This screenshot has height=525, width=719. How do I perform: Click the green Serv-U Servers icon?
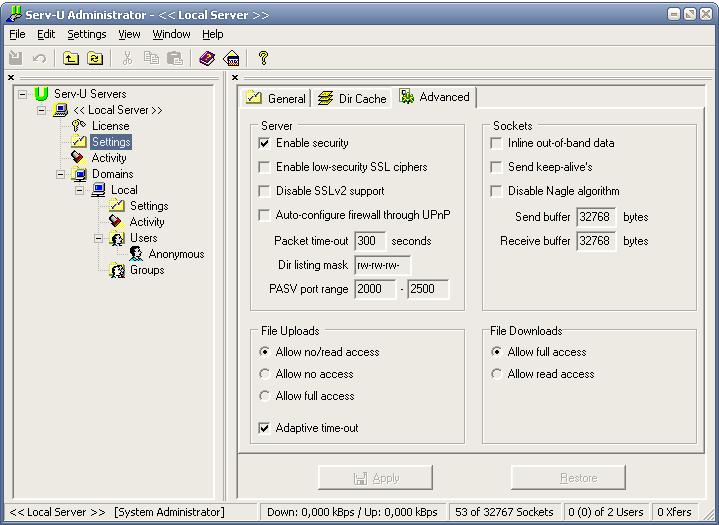41,94
